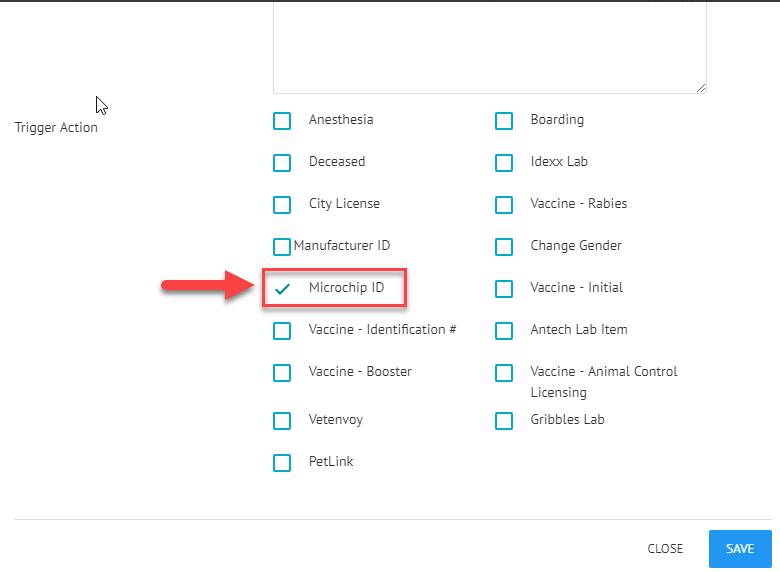The height and width of the screenshot is (572, 780).
Task: Enable Vaccine - Initial checkbox
Action: [504, 288]
